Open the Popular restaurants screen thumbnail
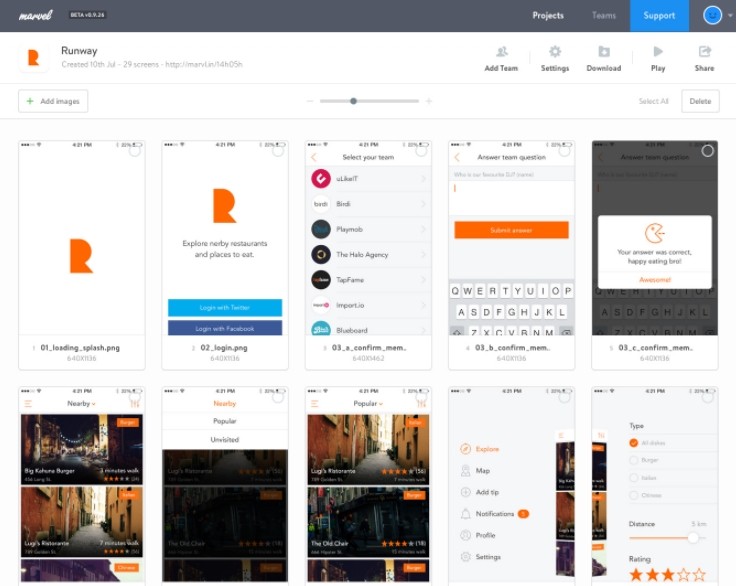The width and height of the screenshot is (736, 586). coord(368,486)
